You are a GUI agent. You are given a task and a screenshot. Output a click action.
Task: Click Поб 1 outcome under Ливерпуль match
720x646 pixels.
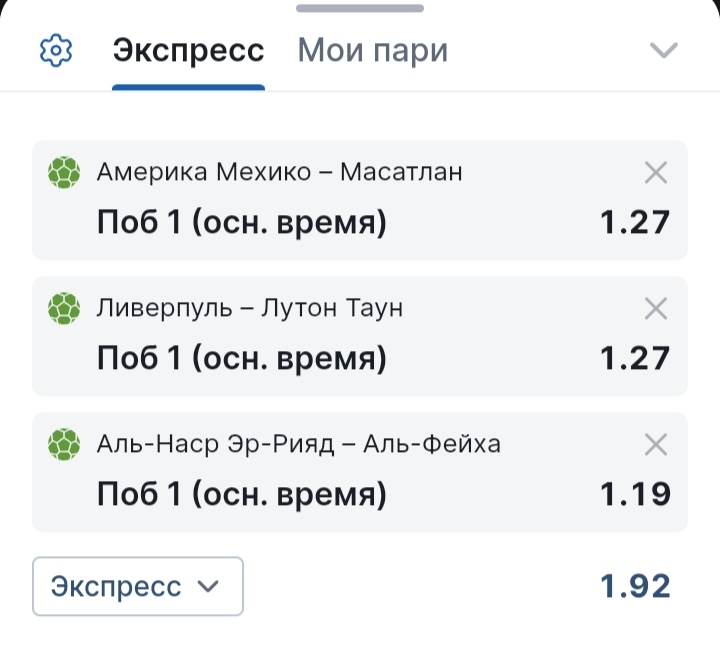coord(241,357)
